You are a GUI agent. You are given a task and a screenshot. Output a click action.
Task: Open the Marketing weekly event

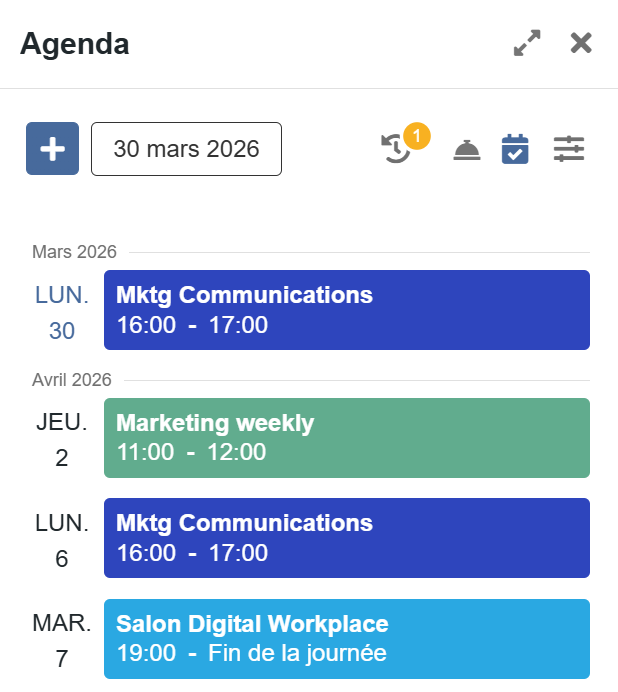(346, 438)
